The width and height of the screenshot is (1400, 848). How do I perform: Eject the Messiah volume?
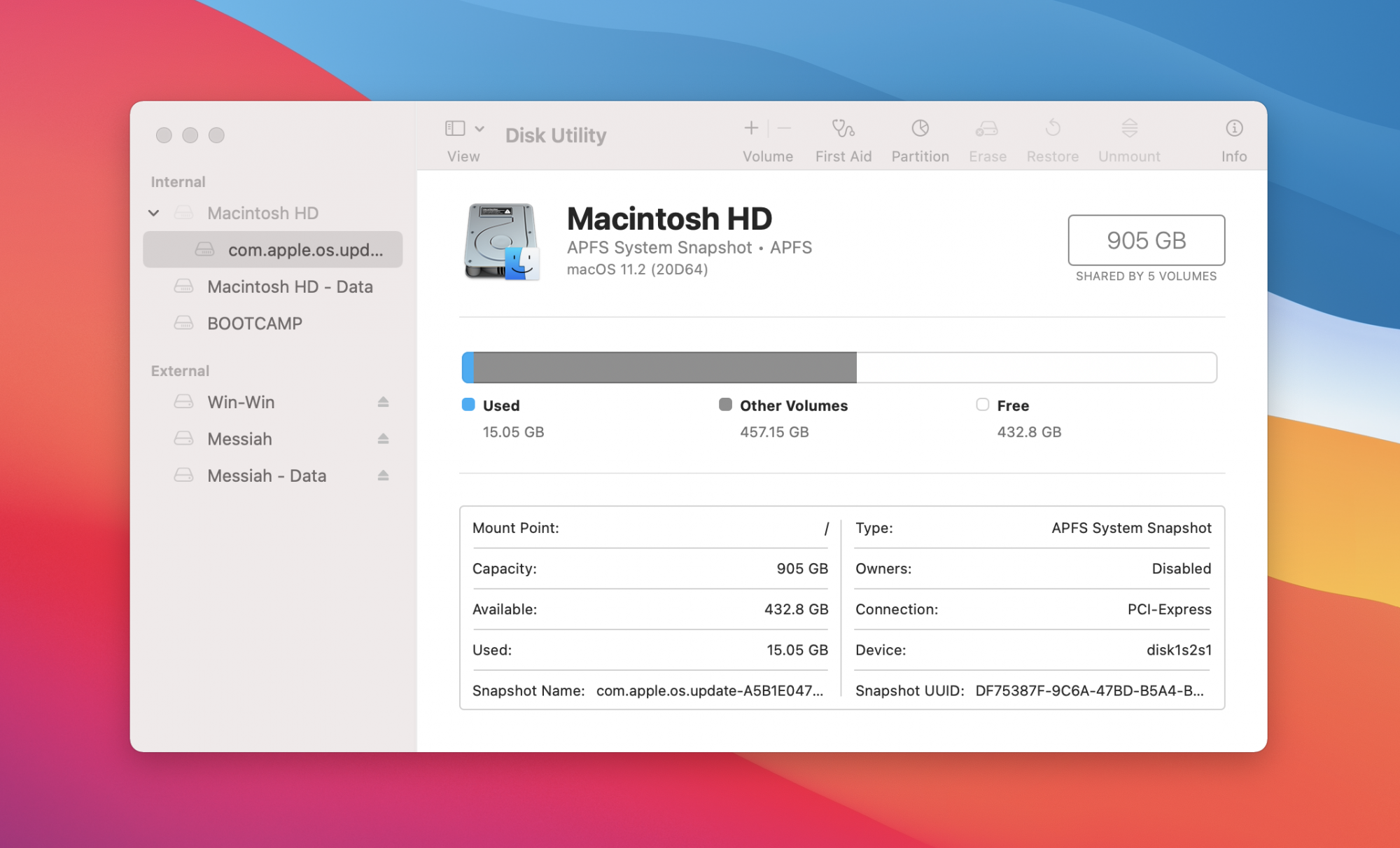(x=383, y=439)
